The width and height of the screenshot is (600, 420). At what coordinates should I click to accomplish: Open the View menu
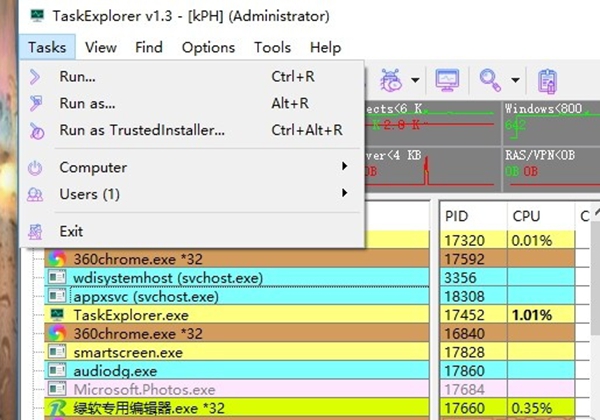pos(101,47)
